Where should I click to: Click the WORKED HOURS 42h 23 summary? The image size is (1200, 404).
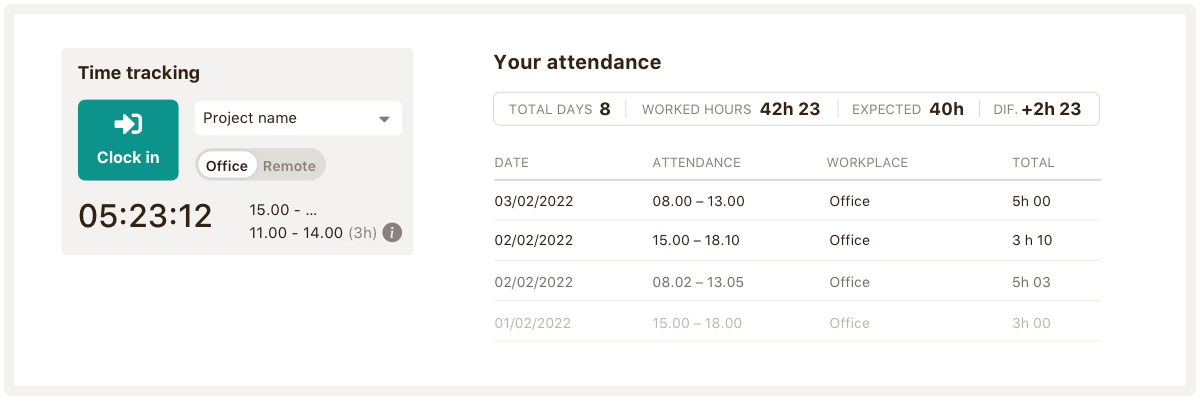tap(730, 109)
